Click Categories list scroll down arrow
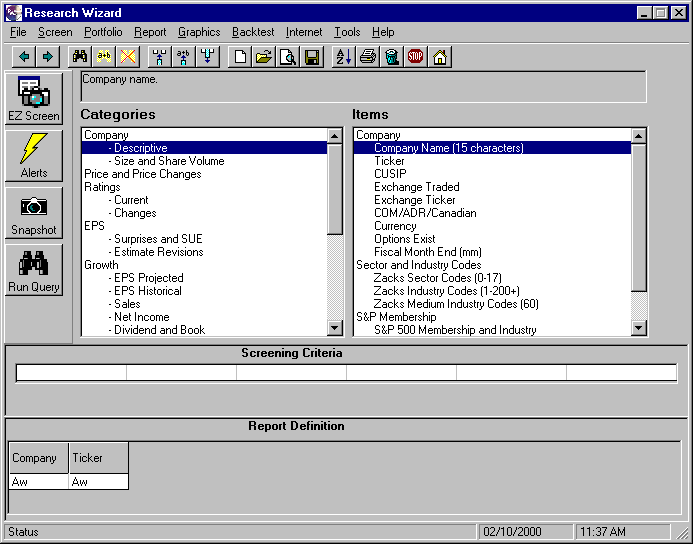Viewport: 693px width, 544px height. coord(335,328)
